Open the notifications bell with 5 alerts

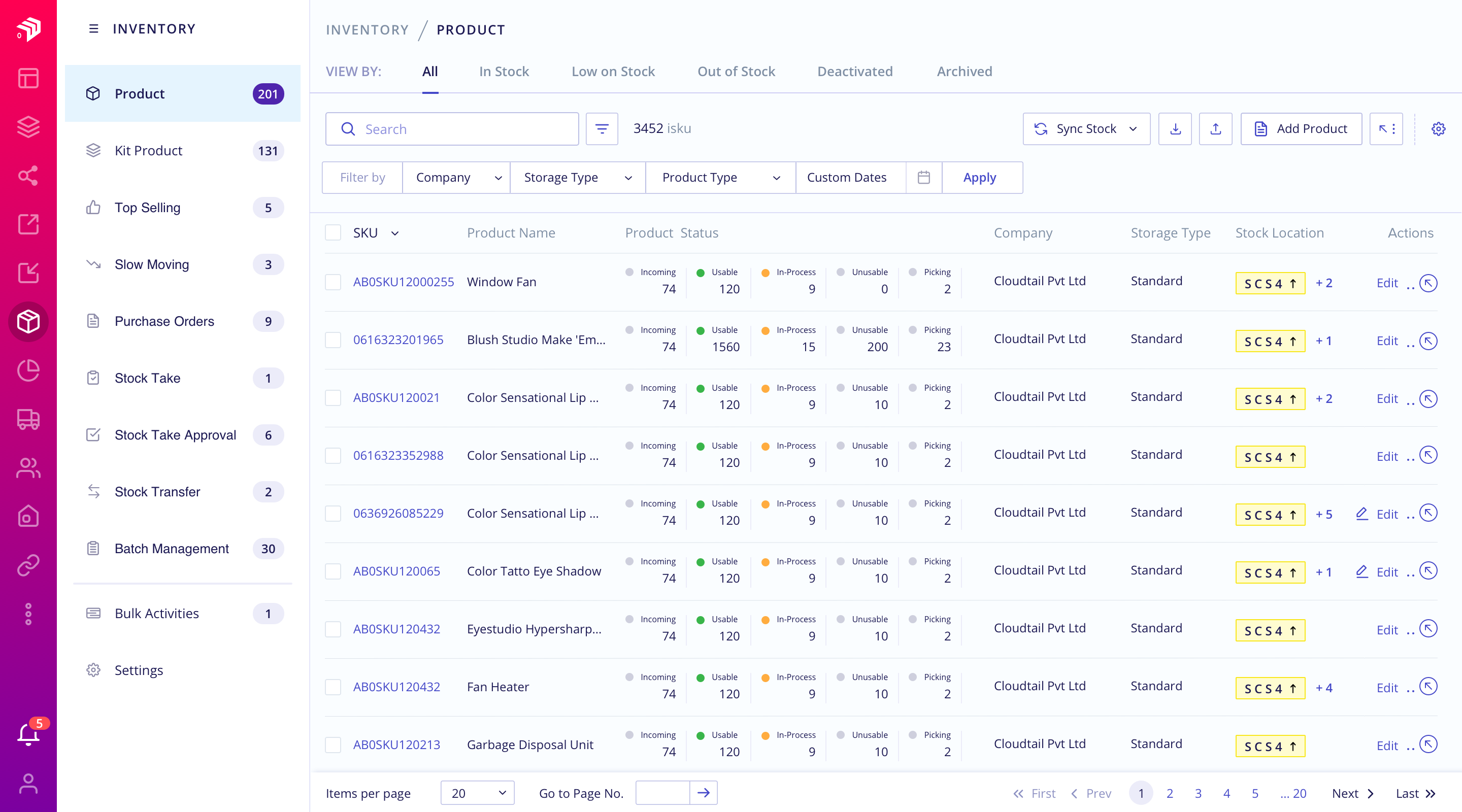click(28, 733)
